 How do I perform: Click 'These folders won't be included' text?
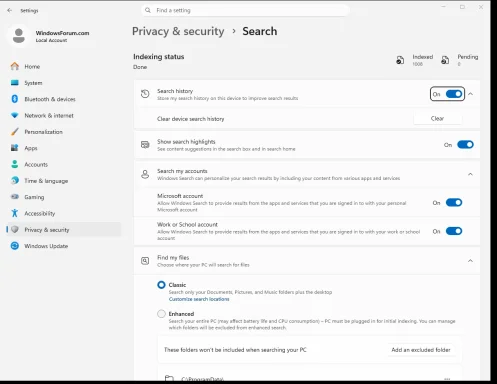click(x=235, y=350)
